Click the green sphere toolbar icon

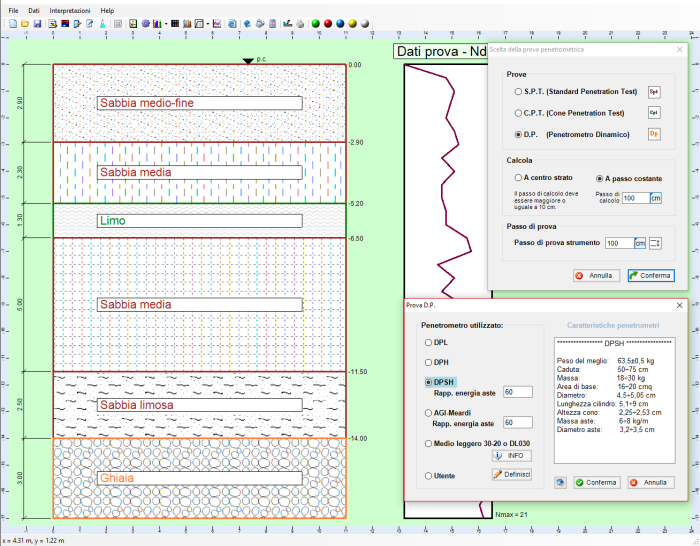pos(317,22)
